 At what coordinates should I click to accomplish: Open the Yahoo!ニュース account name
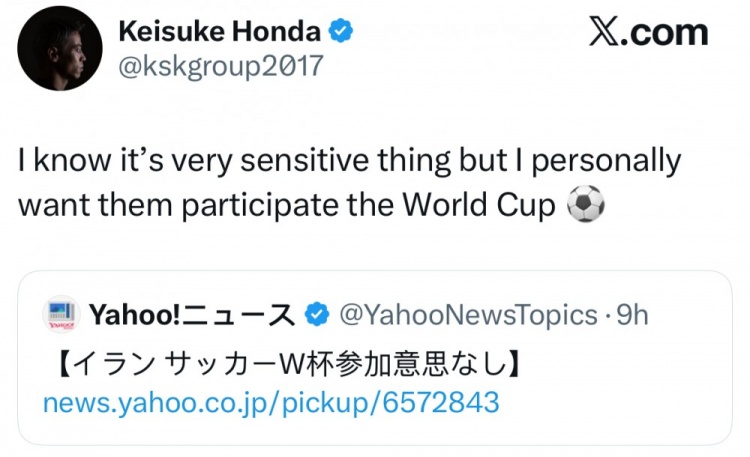click(191, 315)
